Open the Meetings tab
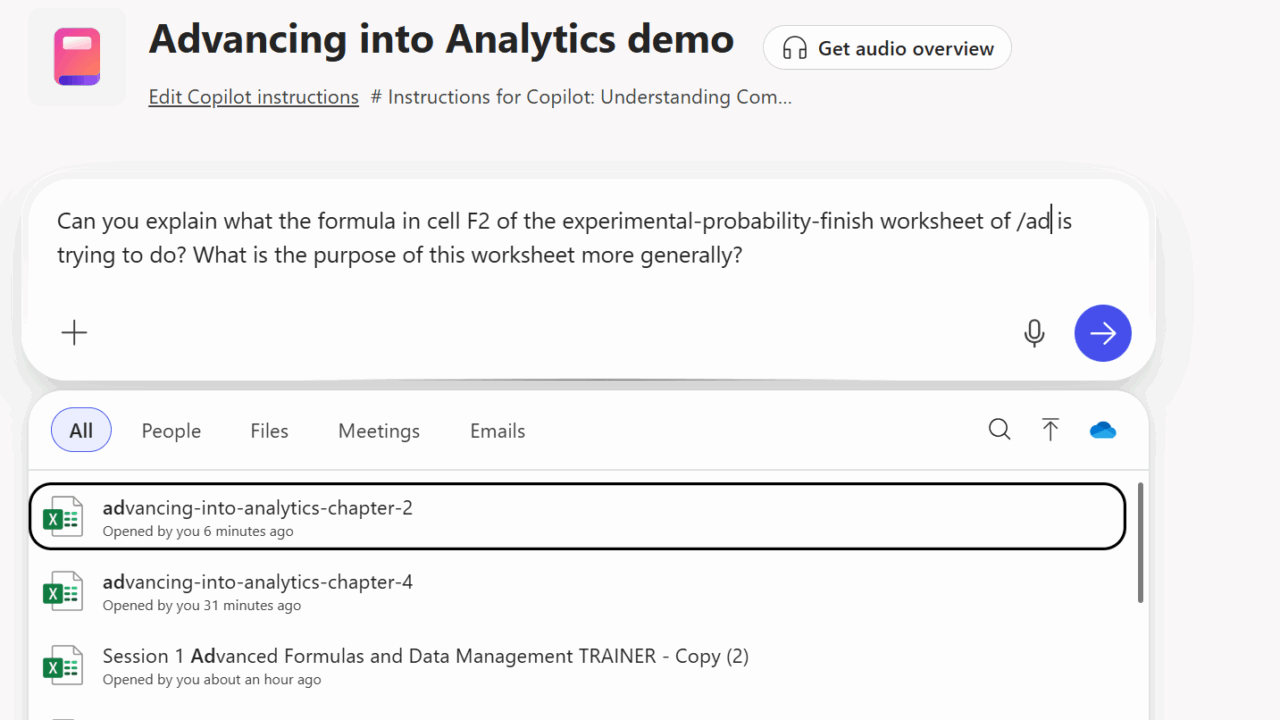Viewport: 1280px width, 720px height. pyautogui.click(x=379, y=431)
